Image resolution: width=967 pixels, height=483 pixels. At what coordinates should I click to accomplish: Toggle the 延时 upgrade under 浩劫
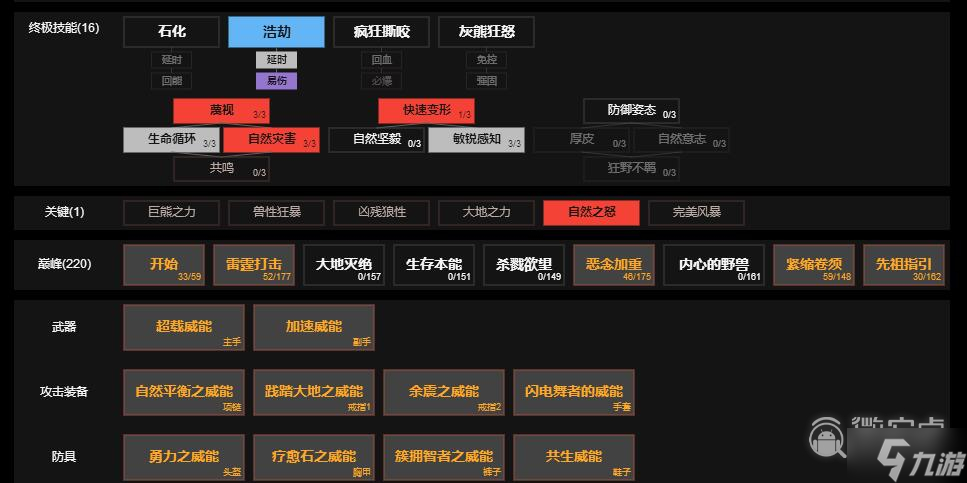click(276, 60)
